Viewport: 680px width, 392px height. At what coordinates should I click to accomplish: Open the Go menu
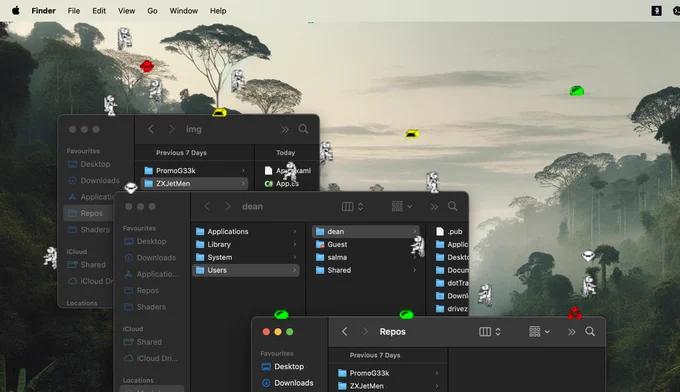152,11
